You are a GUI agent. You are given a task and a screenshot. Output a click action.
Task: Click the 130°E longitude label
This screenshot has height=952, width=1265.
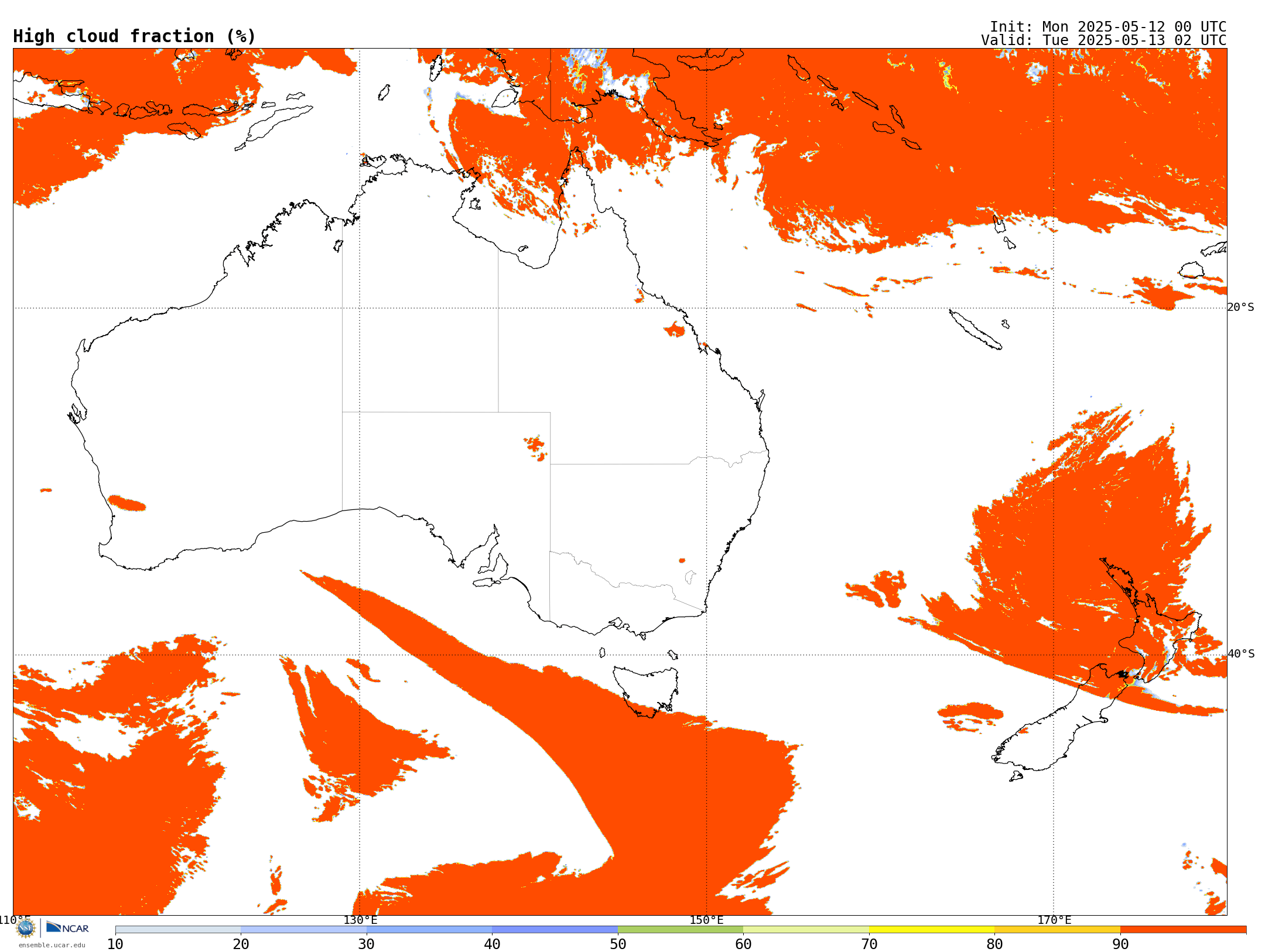click(360, 920)
